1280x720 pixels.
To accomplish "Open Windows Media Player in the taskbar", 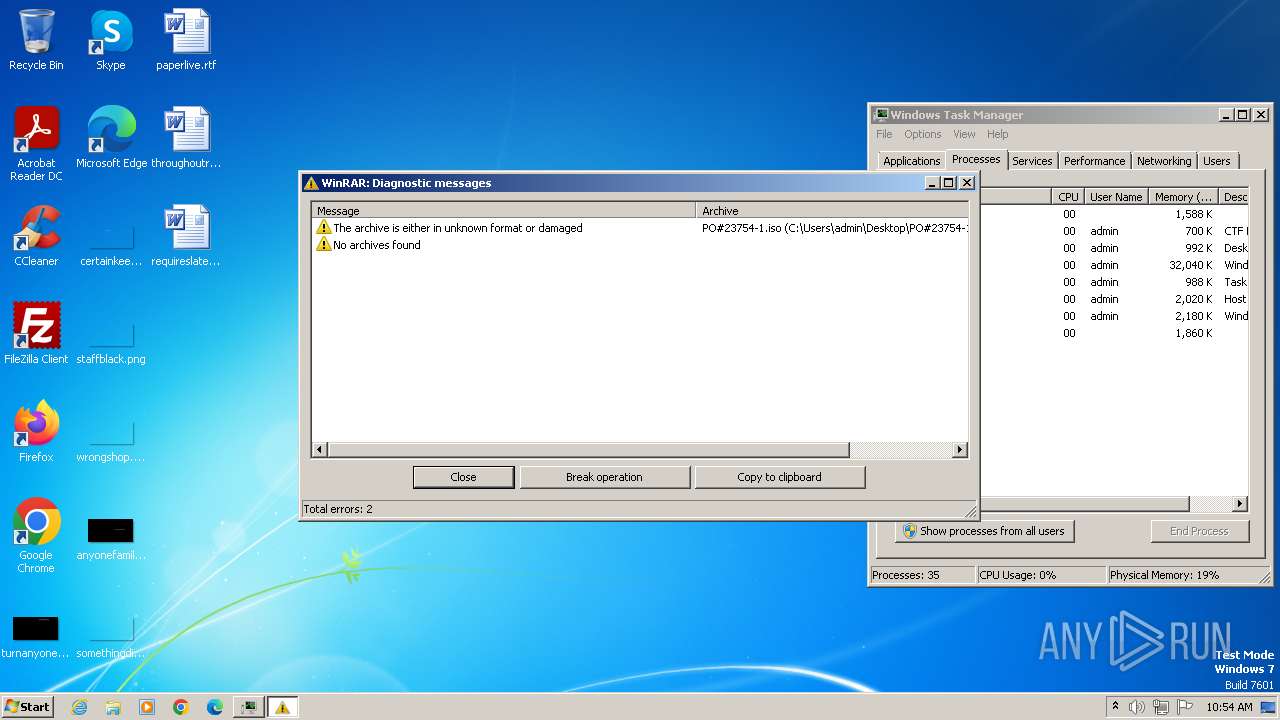I will pos(147,707).
